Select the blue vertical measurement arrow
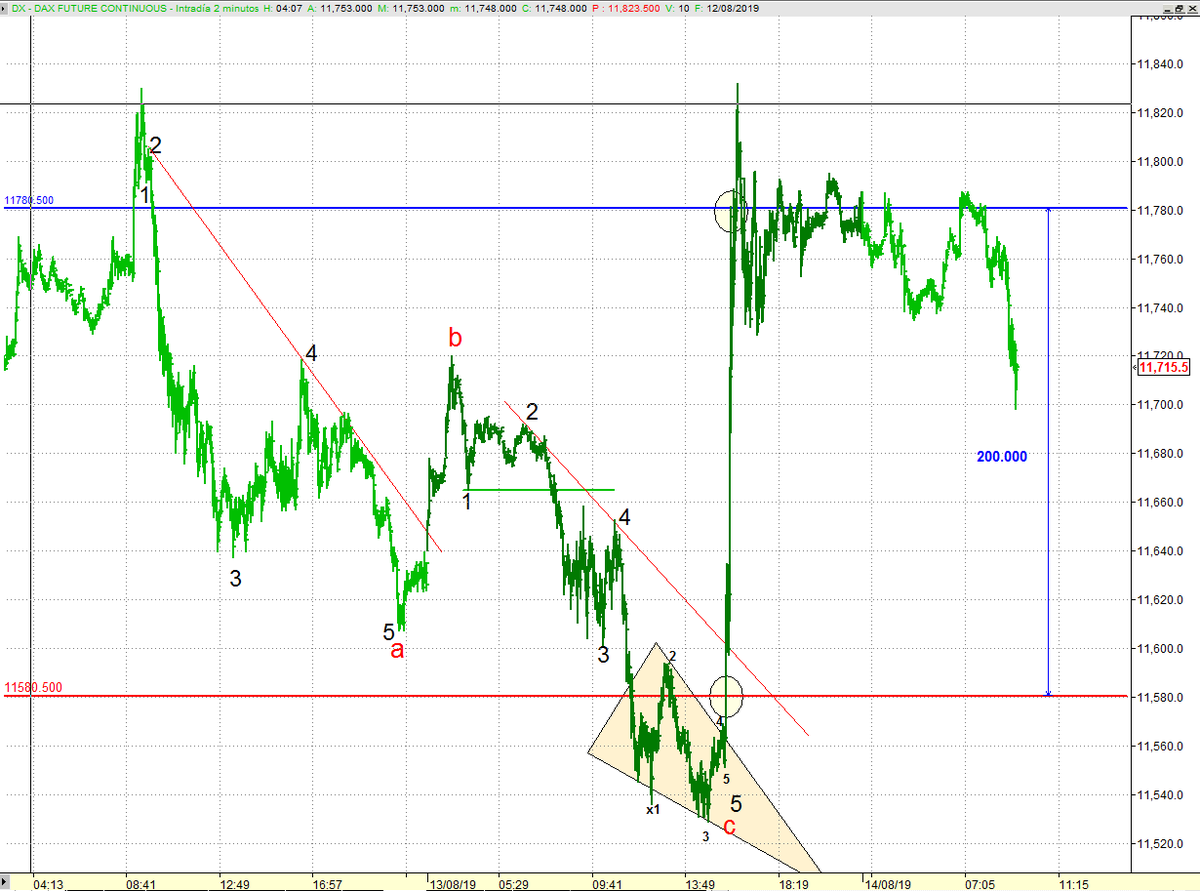 tap(1048, 452)
